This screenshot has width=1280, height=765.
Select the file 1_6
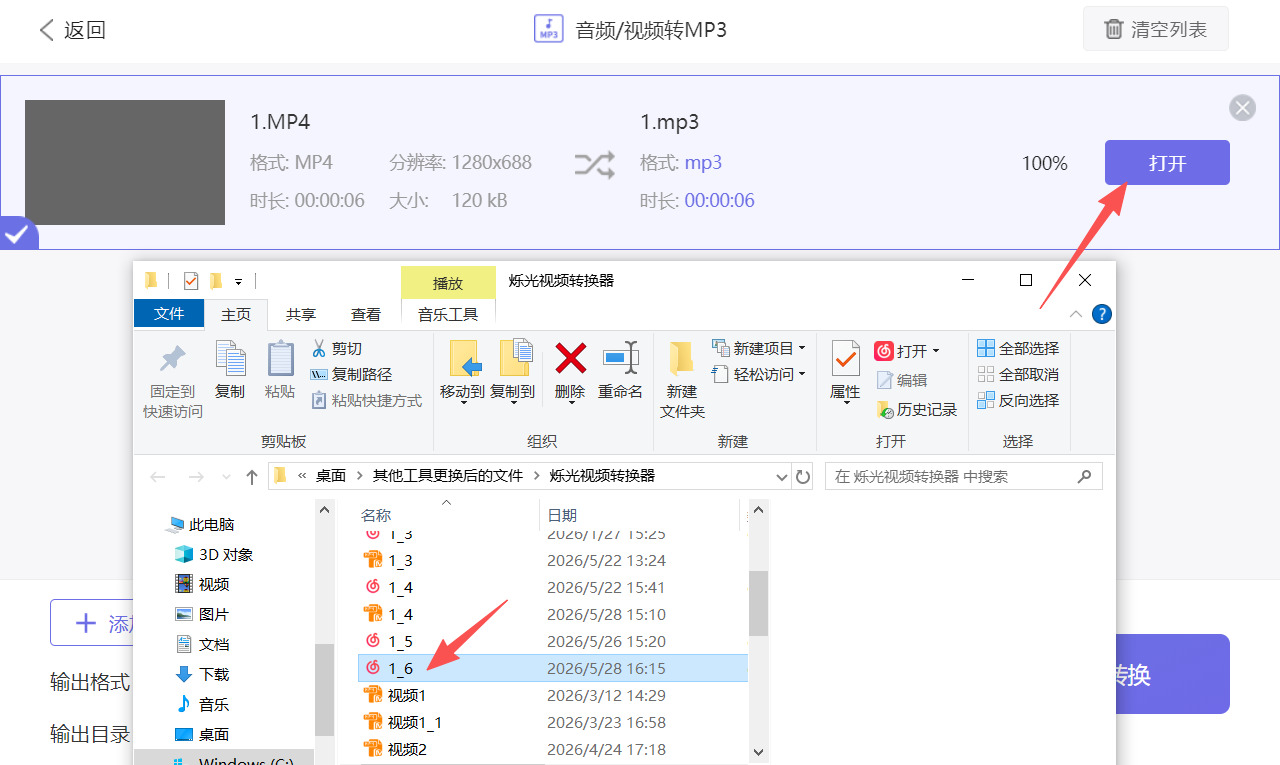[x=552, y=668]
